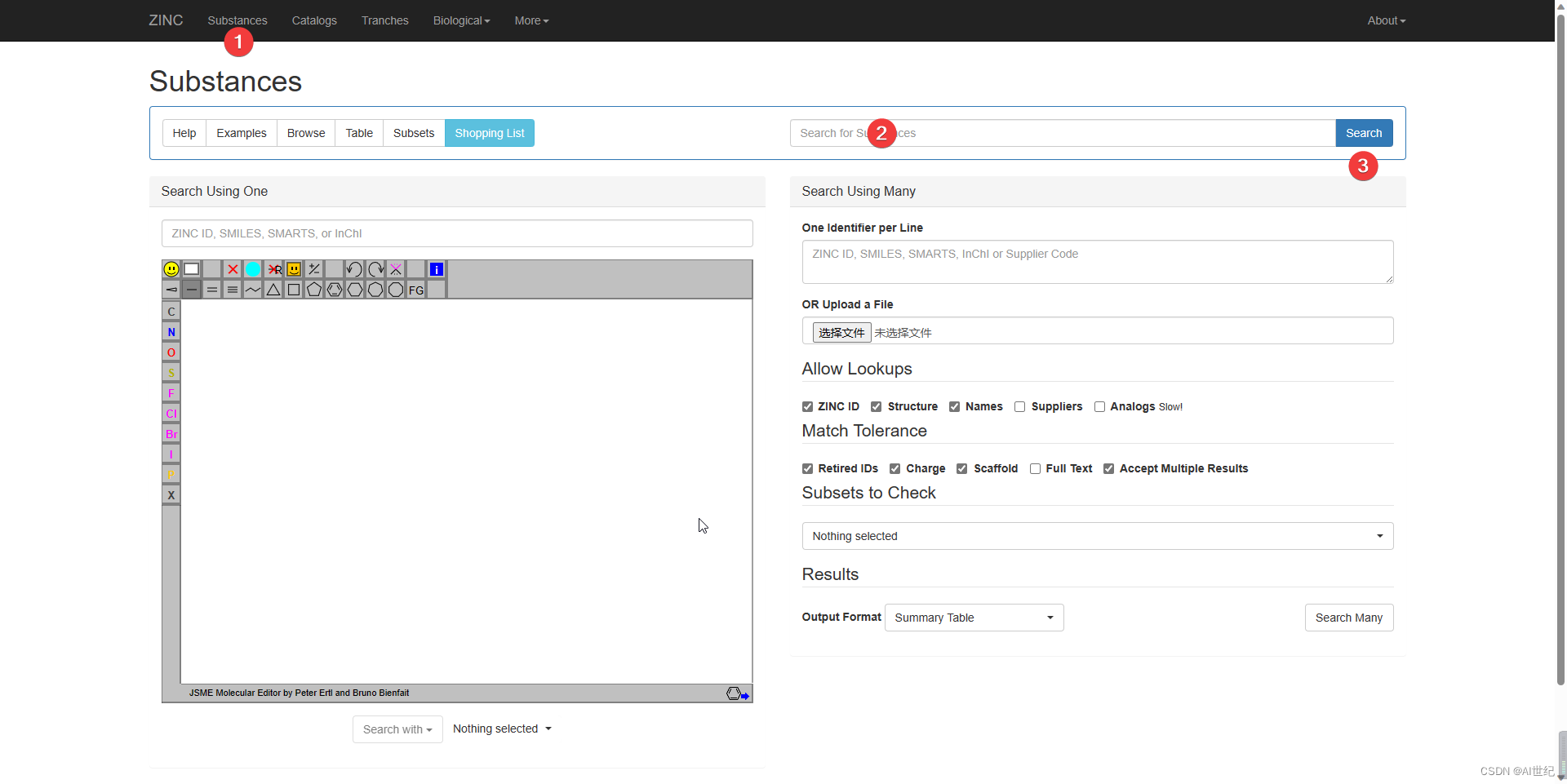The width and height of the screenshot is (1567, 784).
Task: Open the Catalogs nav item
Action: click(314, 20)
